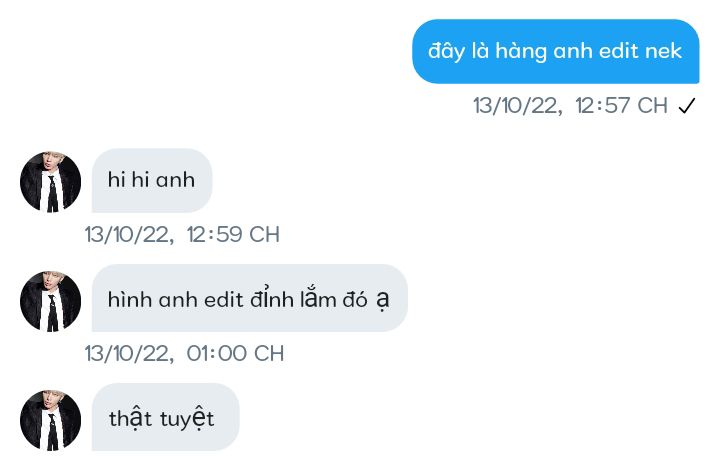Select the blue "đây là hàng anh edit nek" bubble

[556, 51]
